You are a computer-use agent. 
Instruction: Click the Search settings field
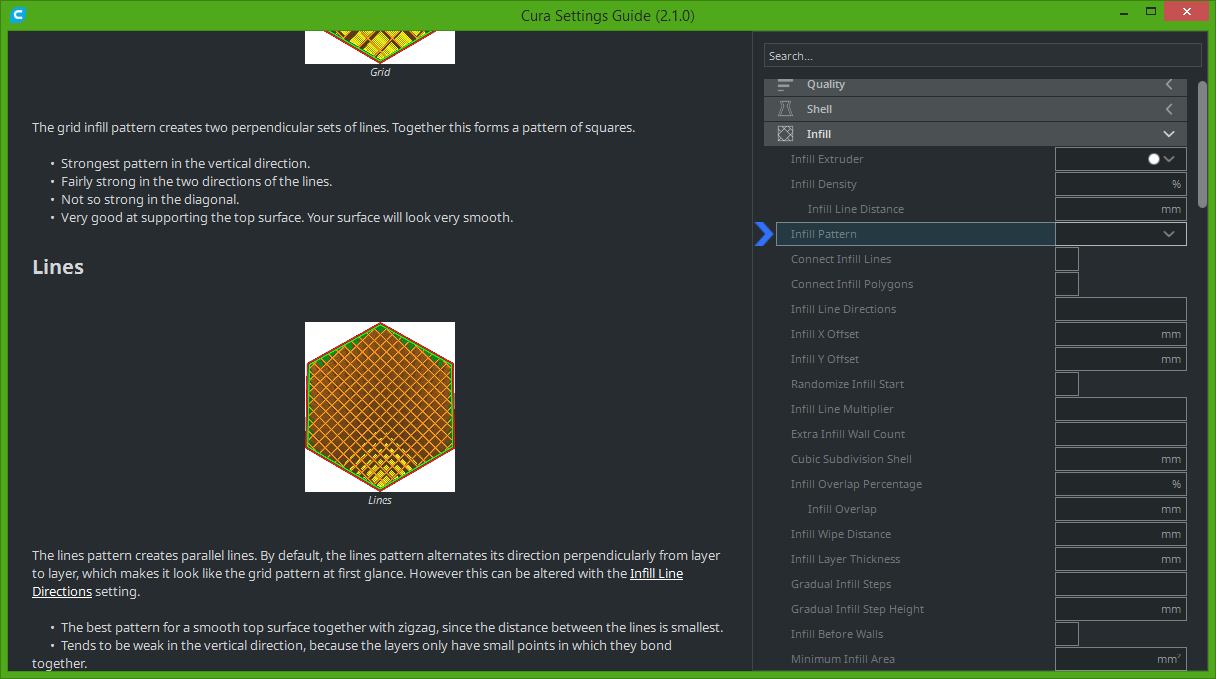point(982,55)
